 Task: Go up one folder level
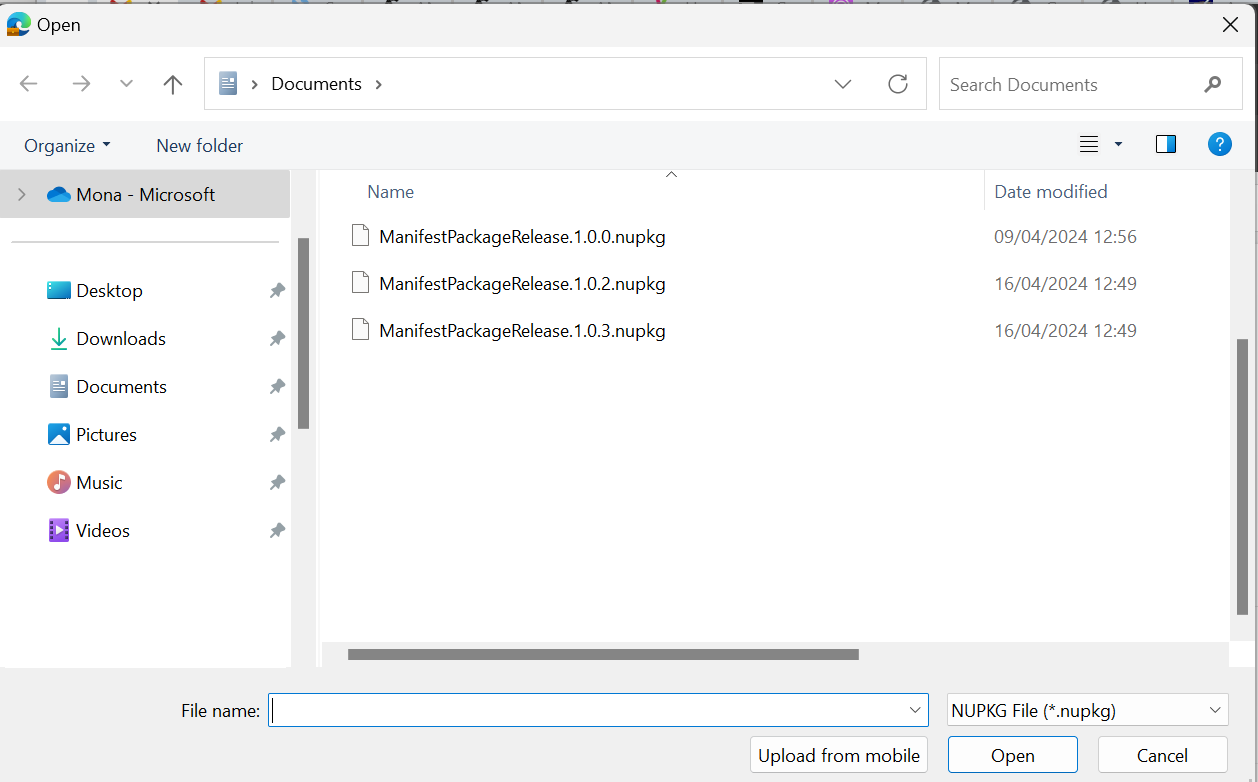point(172,84)
